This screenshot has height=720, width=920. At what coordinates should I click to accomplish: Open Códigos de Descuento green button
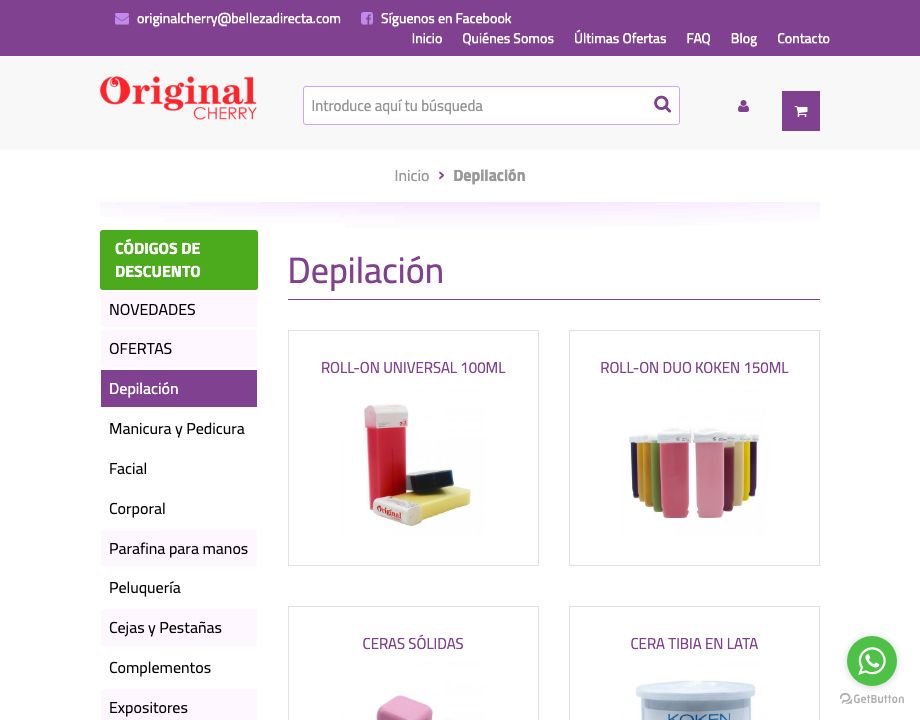click(x=179, y=260)
